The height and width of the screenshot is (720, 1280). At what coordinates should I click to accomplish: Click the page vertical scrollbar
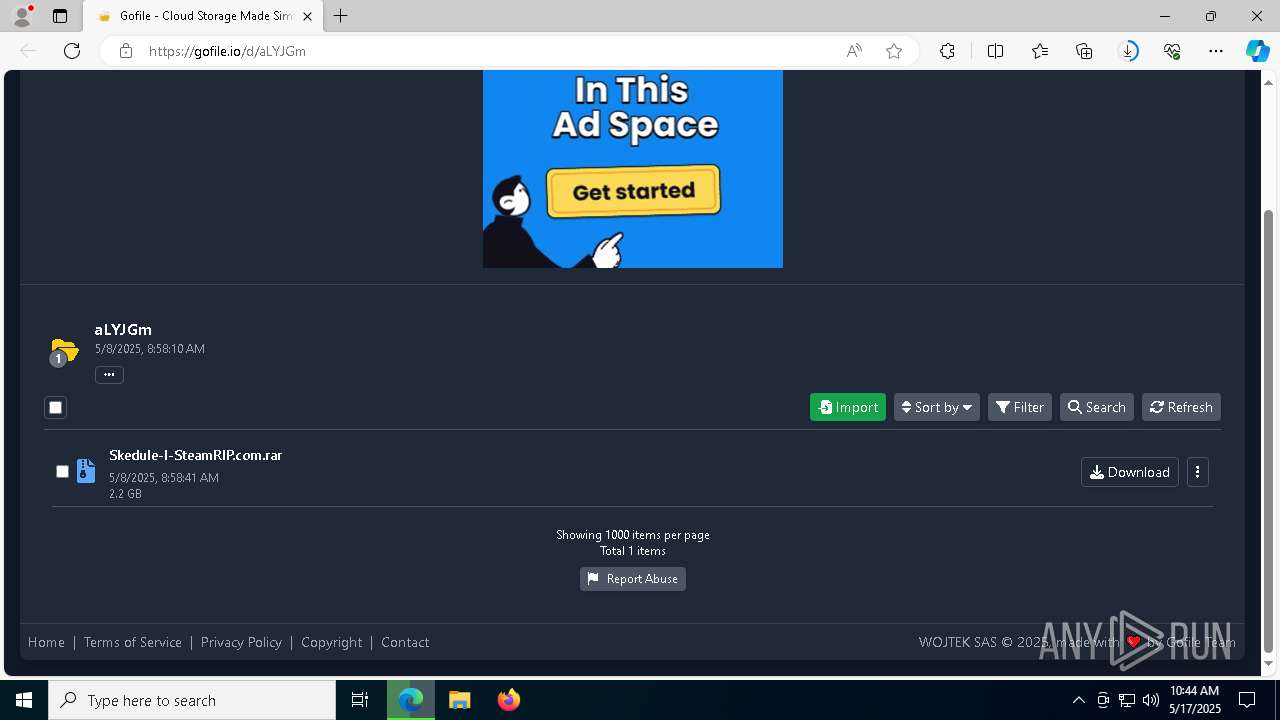[1269, 430]
